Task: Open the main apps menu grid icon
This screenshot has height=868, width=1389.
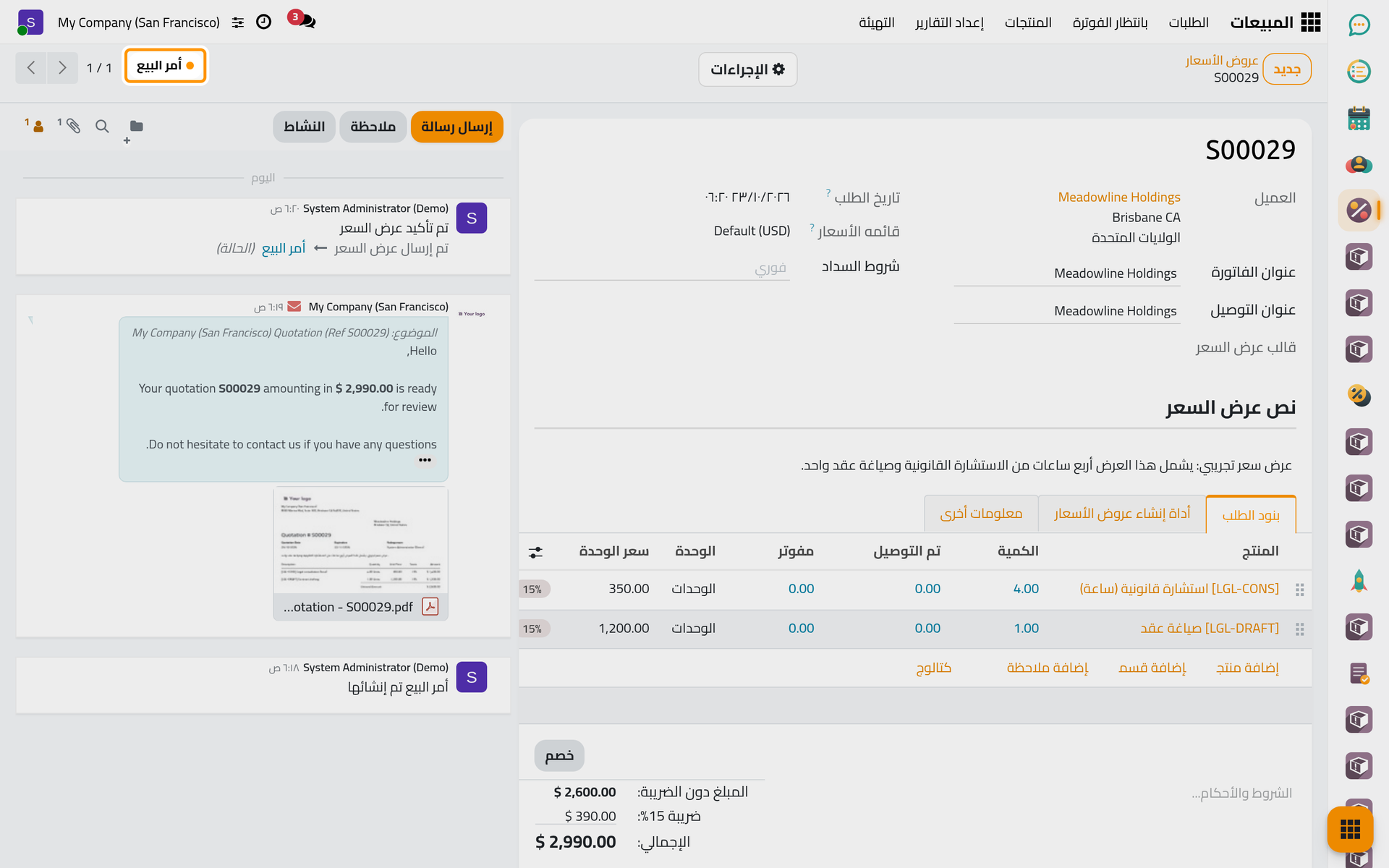Action: [1310, 22]
